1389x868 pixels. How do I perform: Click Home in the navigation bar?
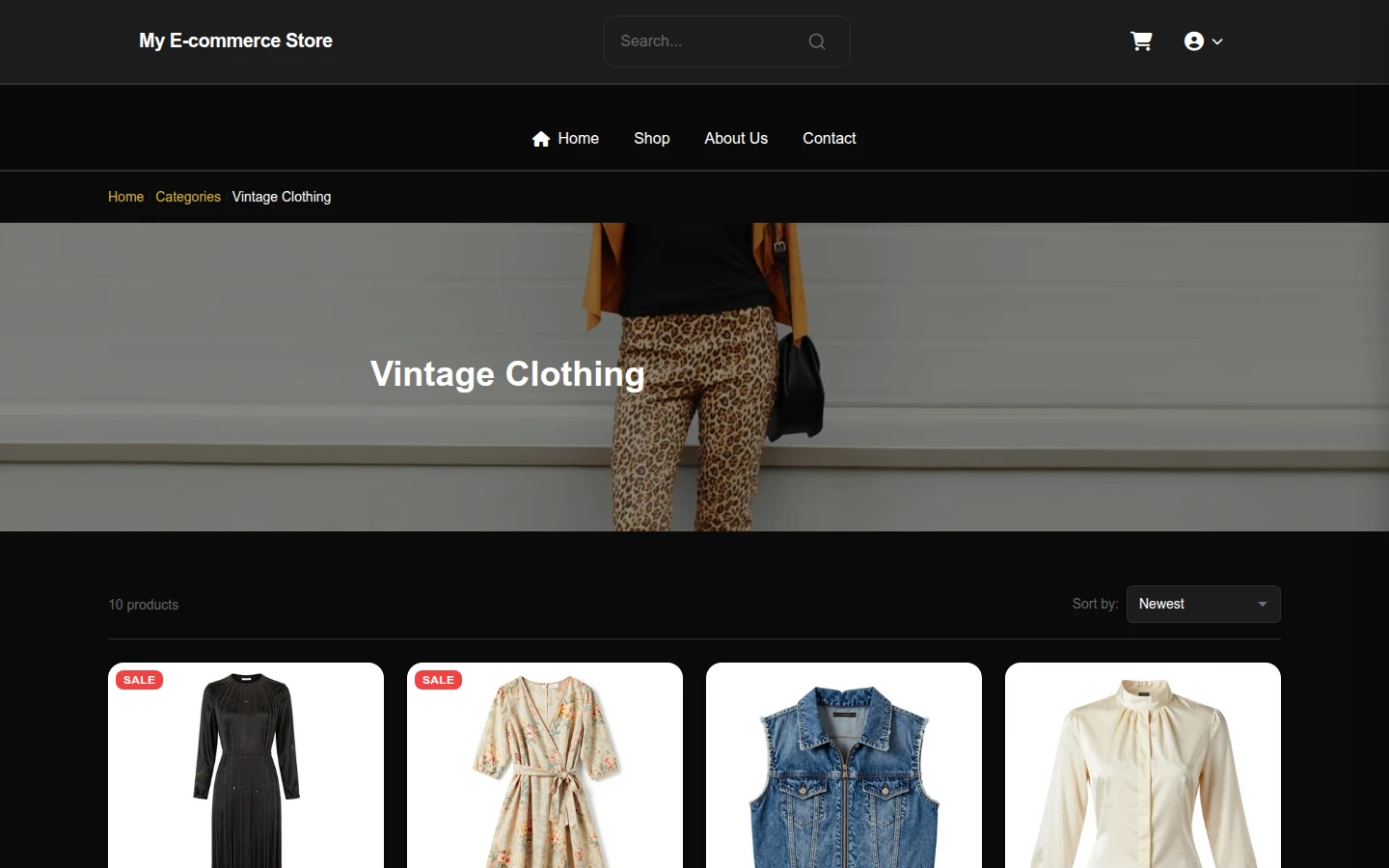coord(578,139)
